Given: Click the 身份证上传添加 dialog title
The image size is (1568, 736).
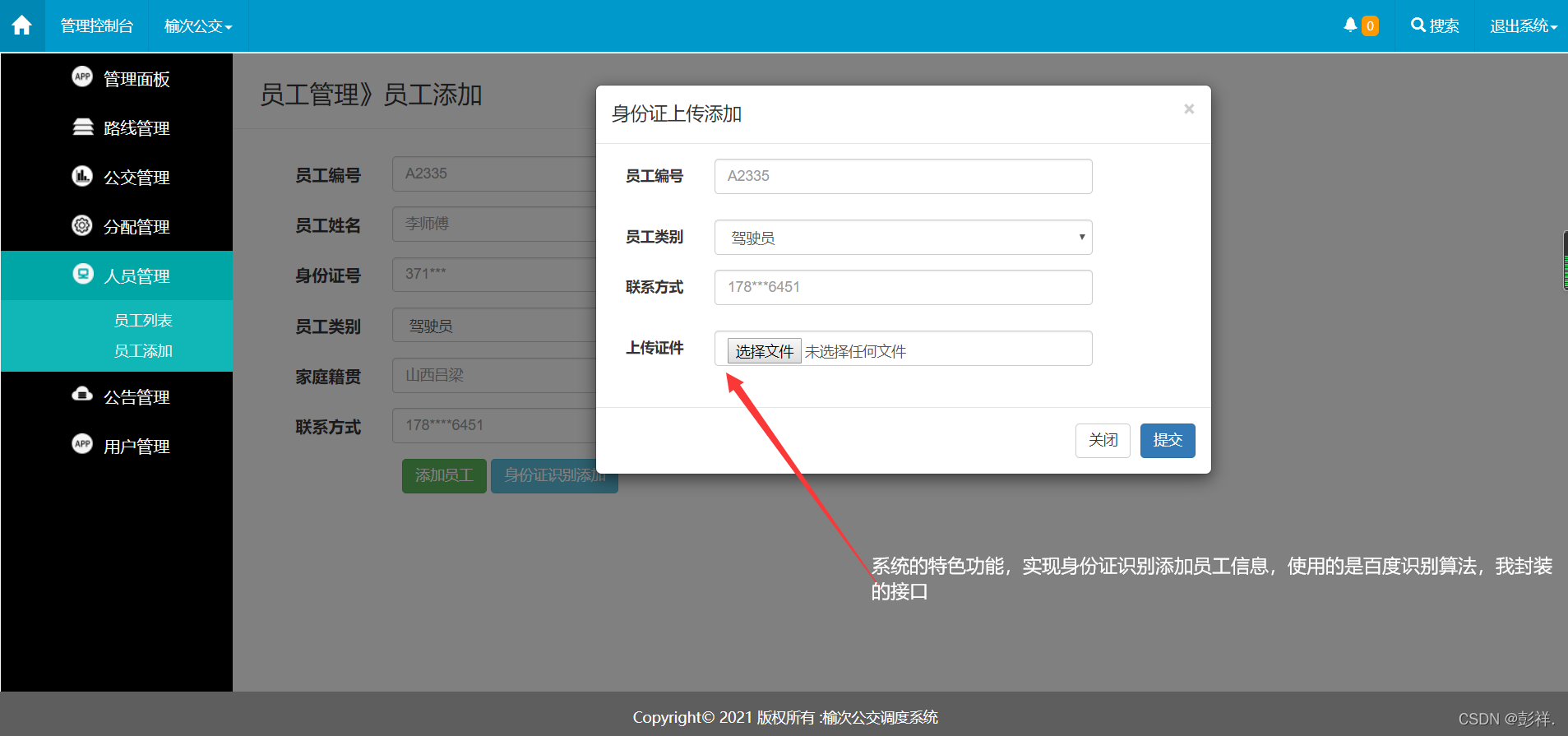Looking at the screenshot, I should point(677,114).
